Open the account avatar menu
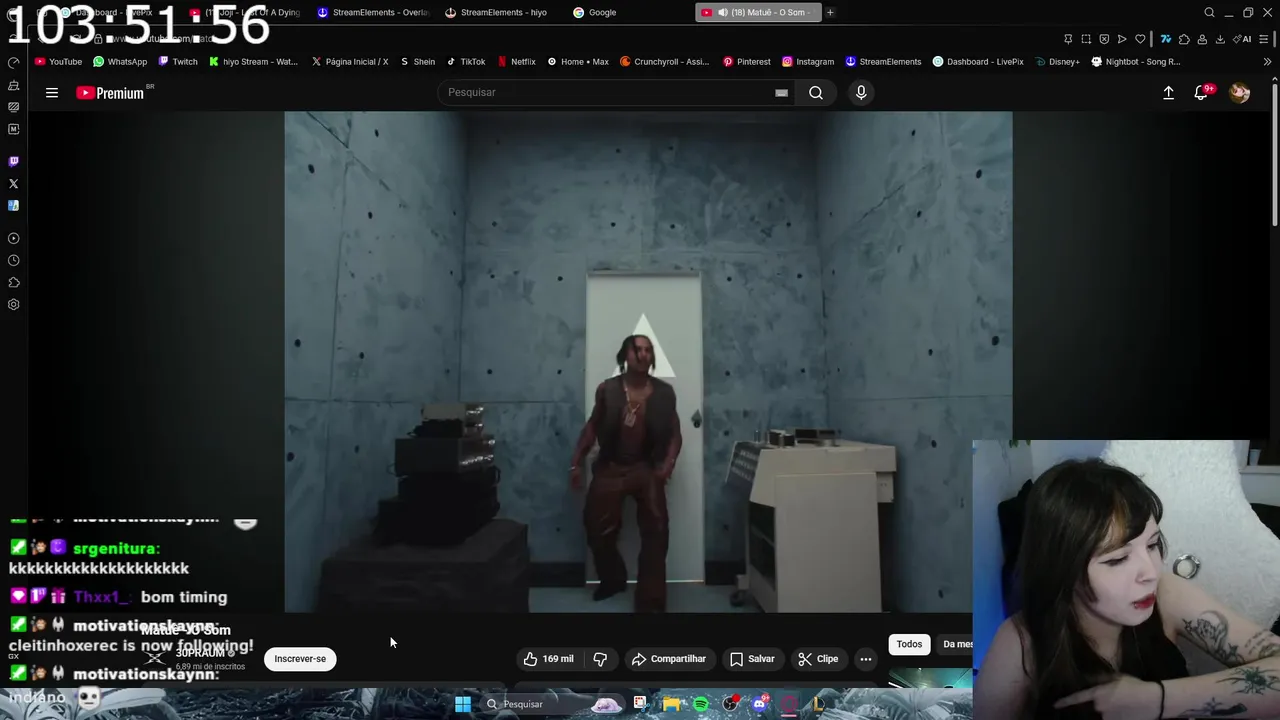This screenshot has width=1280, height=720. pos(1239,93)
